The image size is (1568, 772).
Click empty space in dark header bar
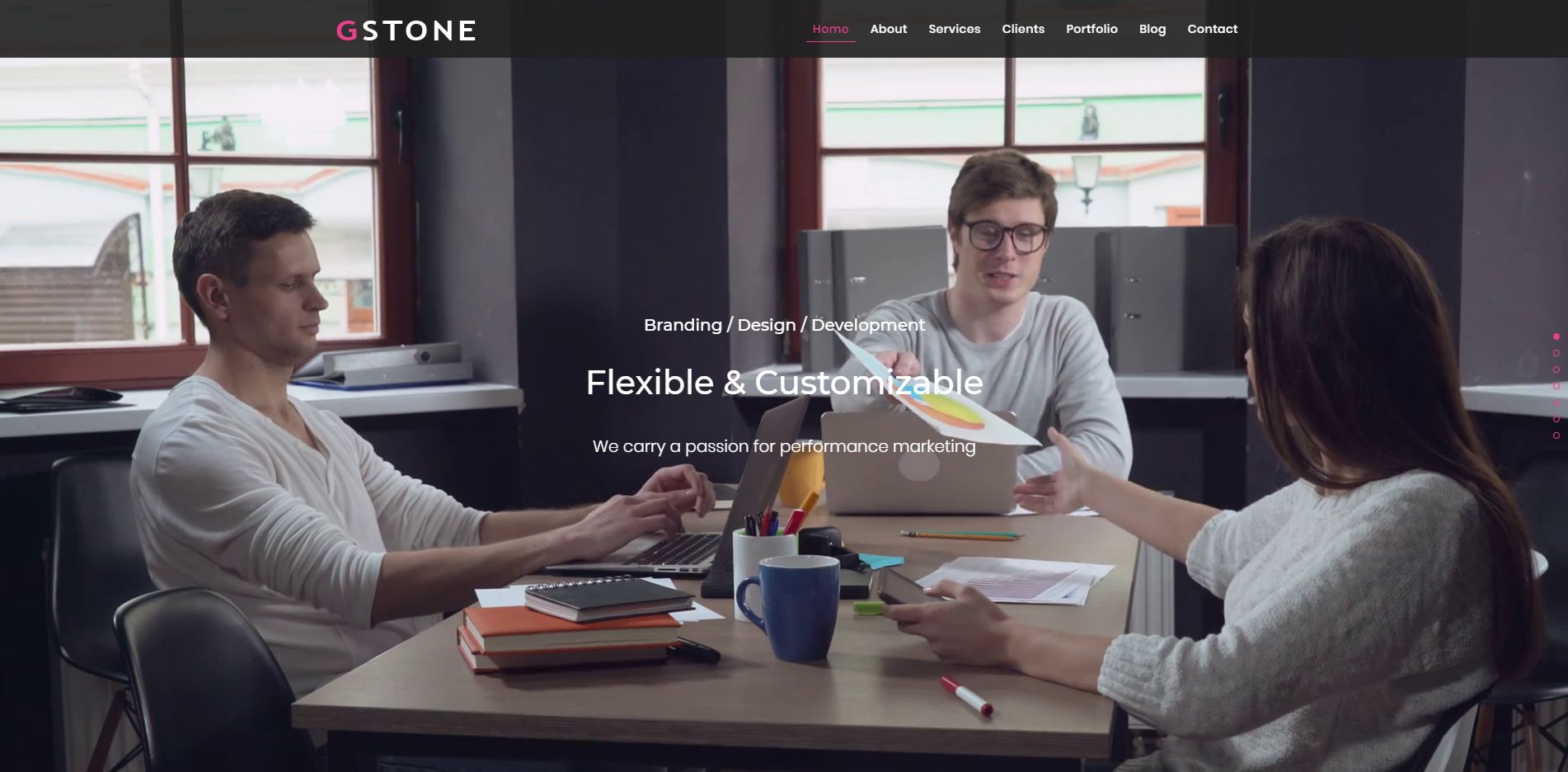[643, 29]
